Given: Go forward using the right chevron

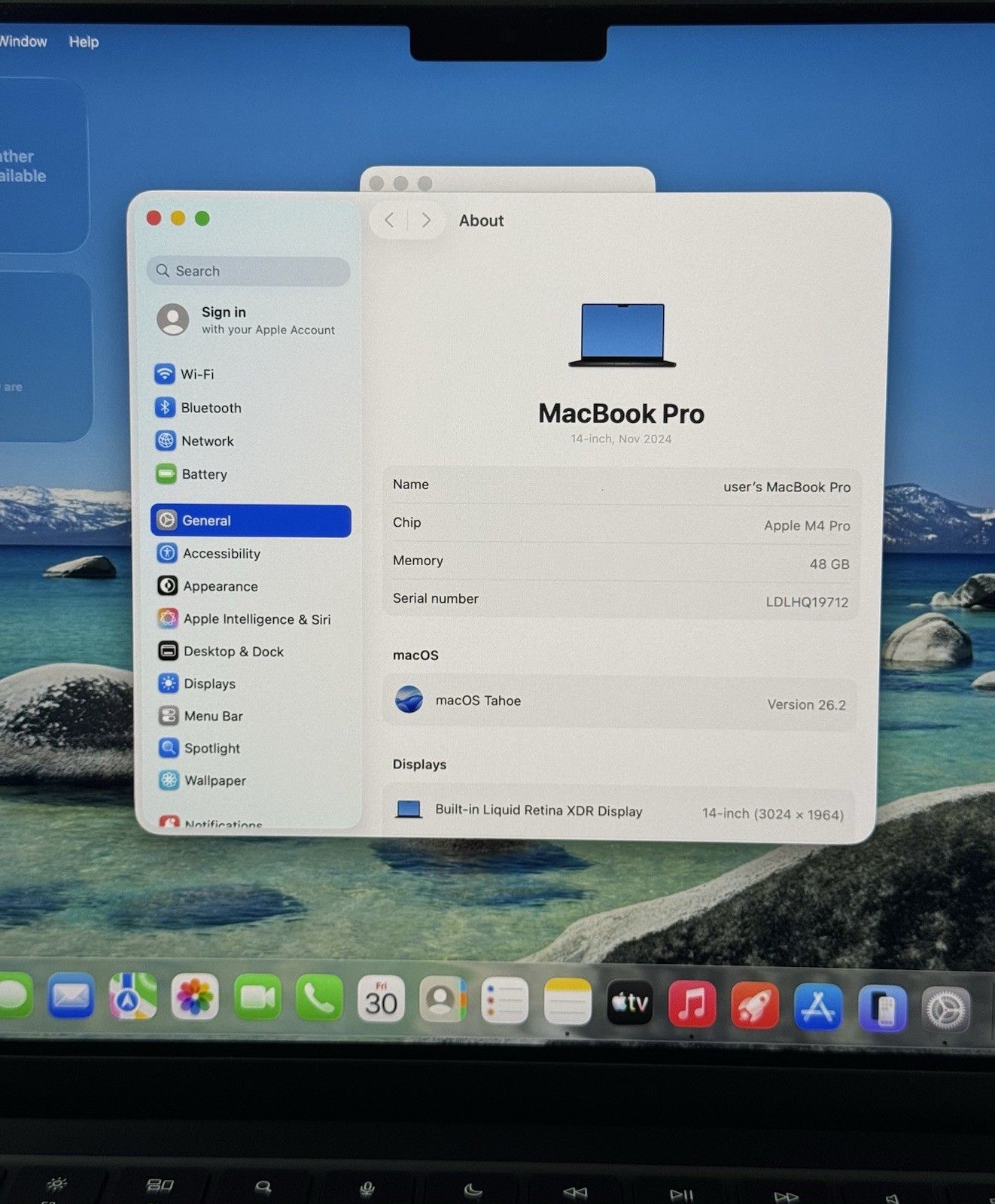Looking at the screenshot, I should pos(426,220).
